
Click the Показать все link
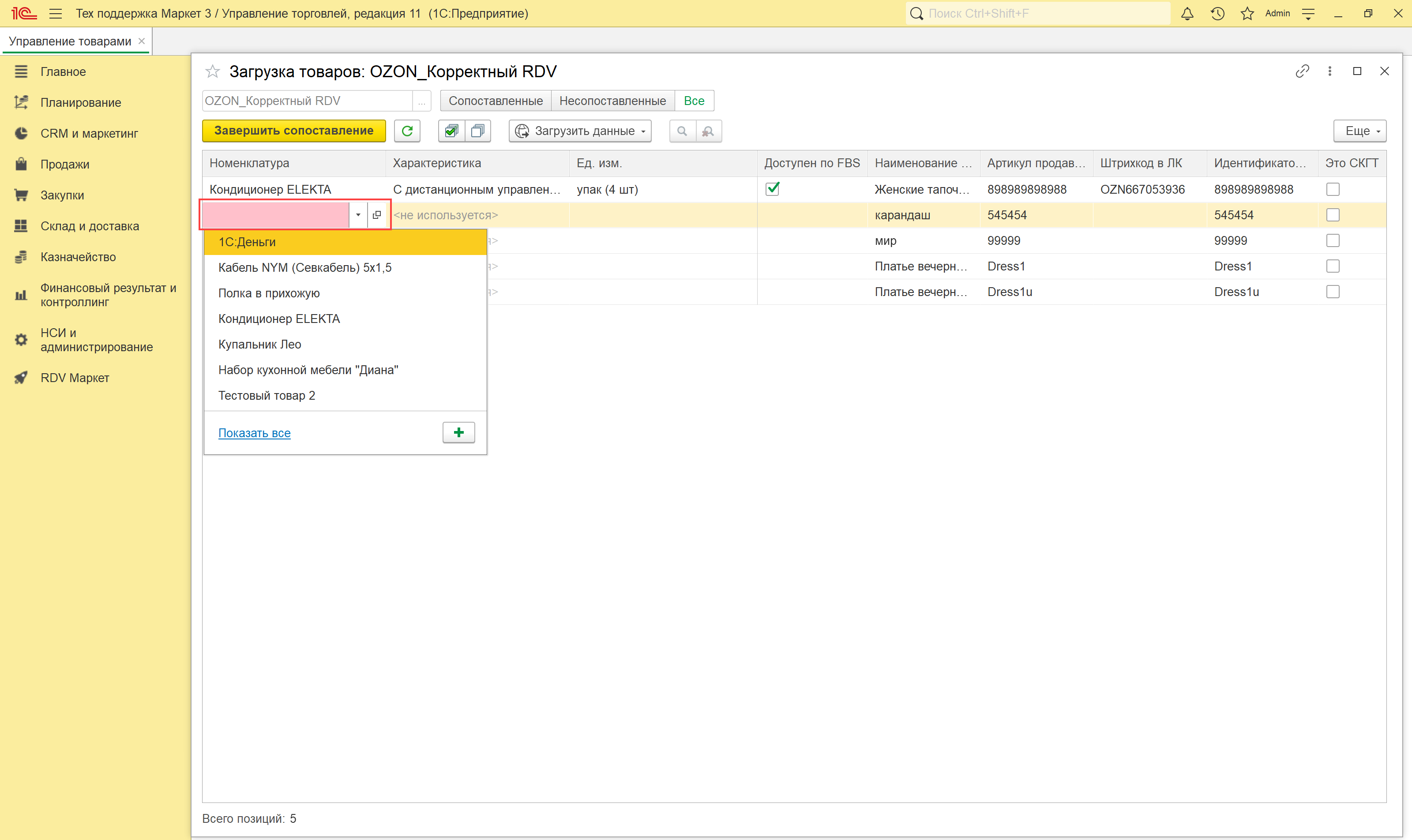pyautogui.click(x=254, y=433)
